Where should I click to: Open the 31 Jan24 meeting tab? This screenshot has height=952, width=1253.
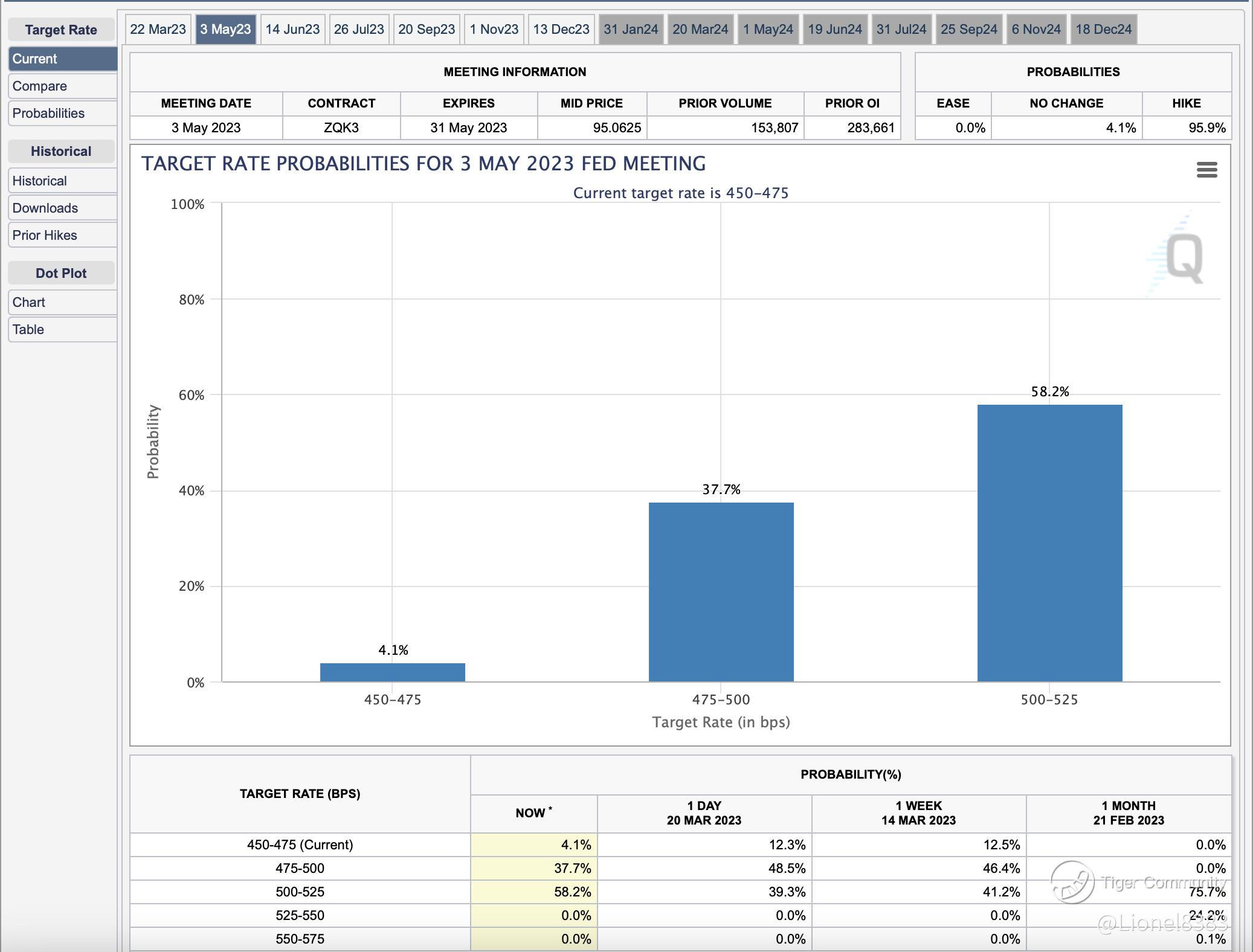(631, 30)
